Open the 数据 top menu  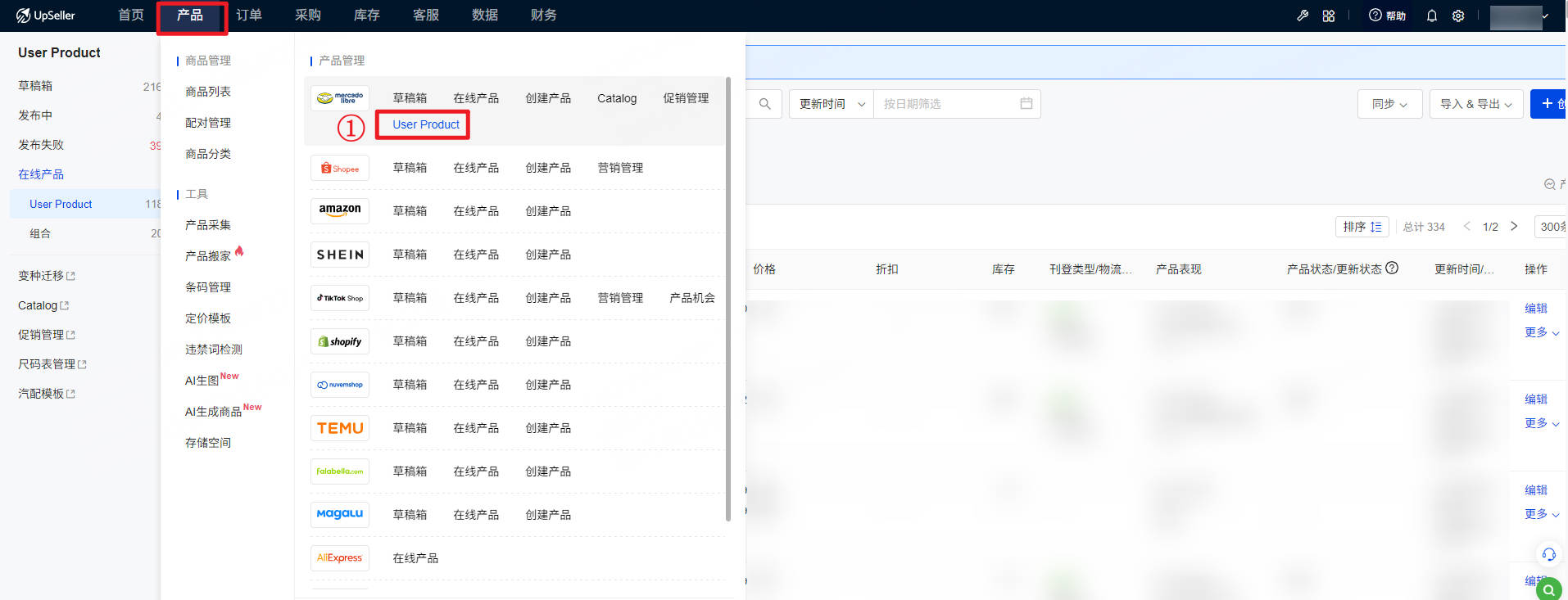[485, 16]
